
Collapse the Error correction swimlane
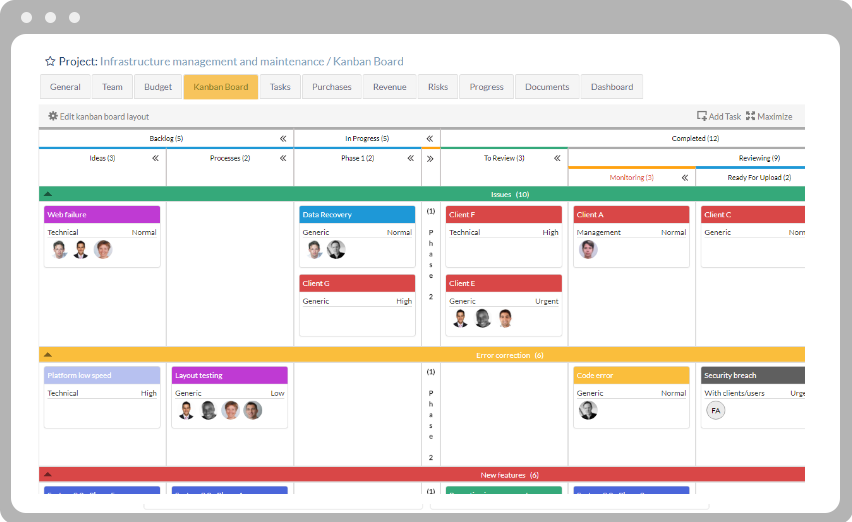[x=48, y=355]
